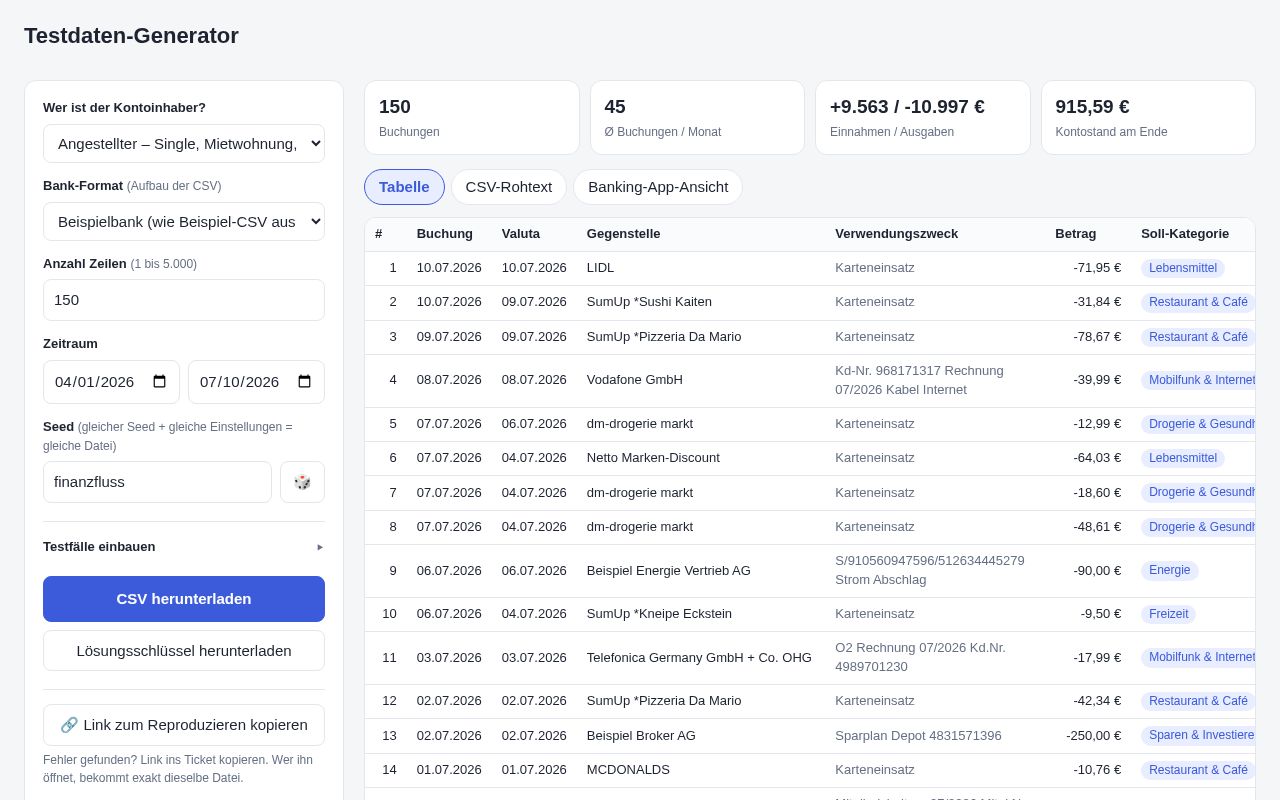The width and height of the screenshot is (1280, 800).
Task: Open the Kontoinhaber dropdown
Action: point(184,144)
